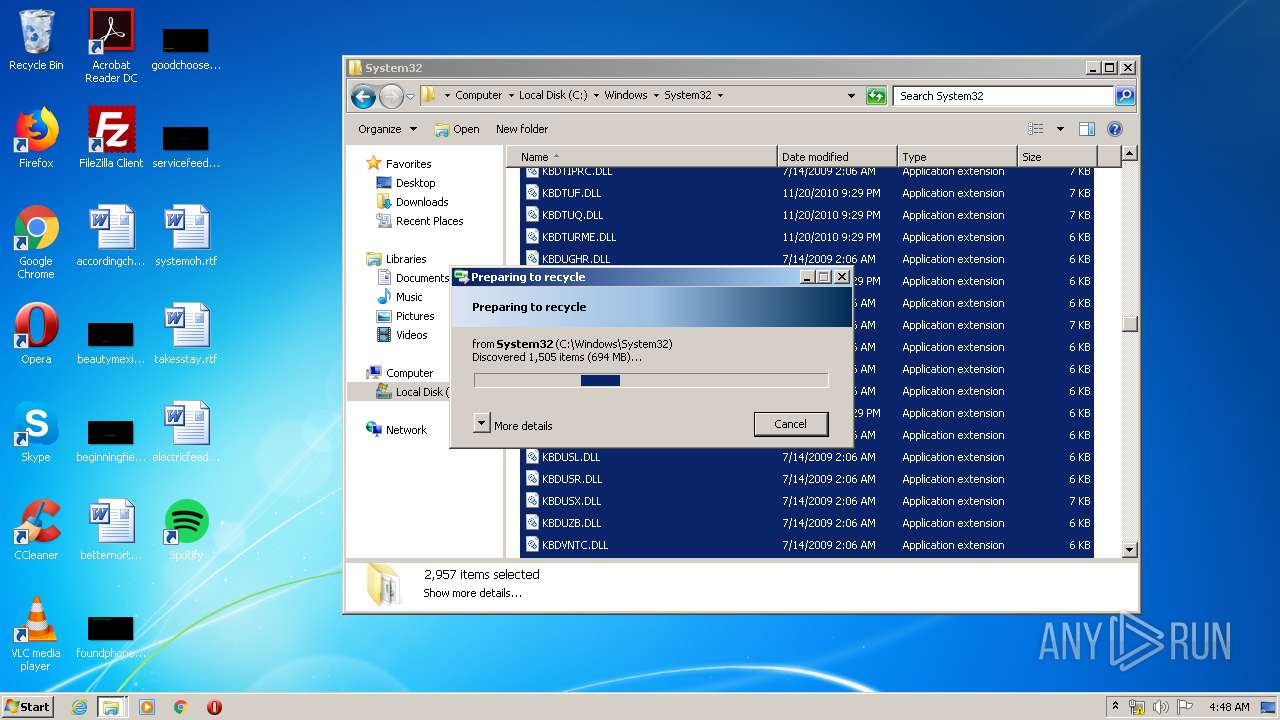Open the goodchoose desktop file
The image size is (1280, 720).
[x=186, y=48]
